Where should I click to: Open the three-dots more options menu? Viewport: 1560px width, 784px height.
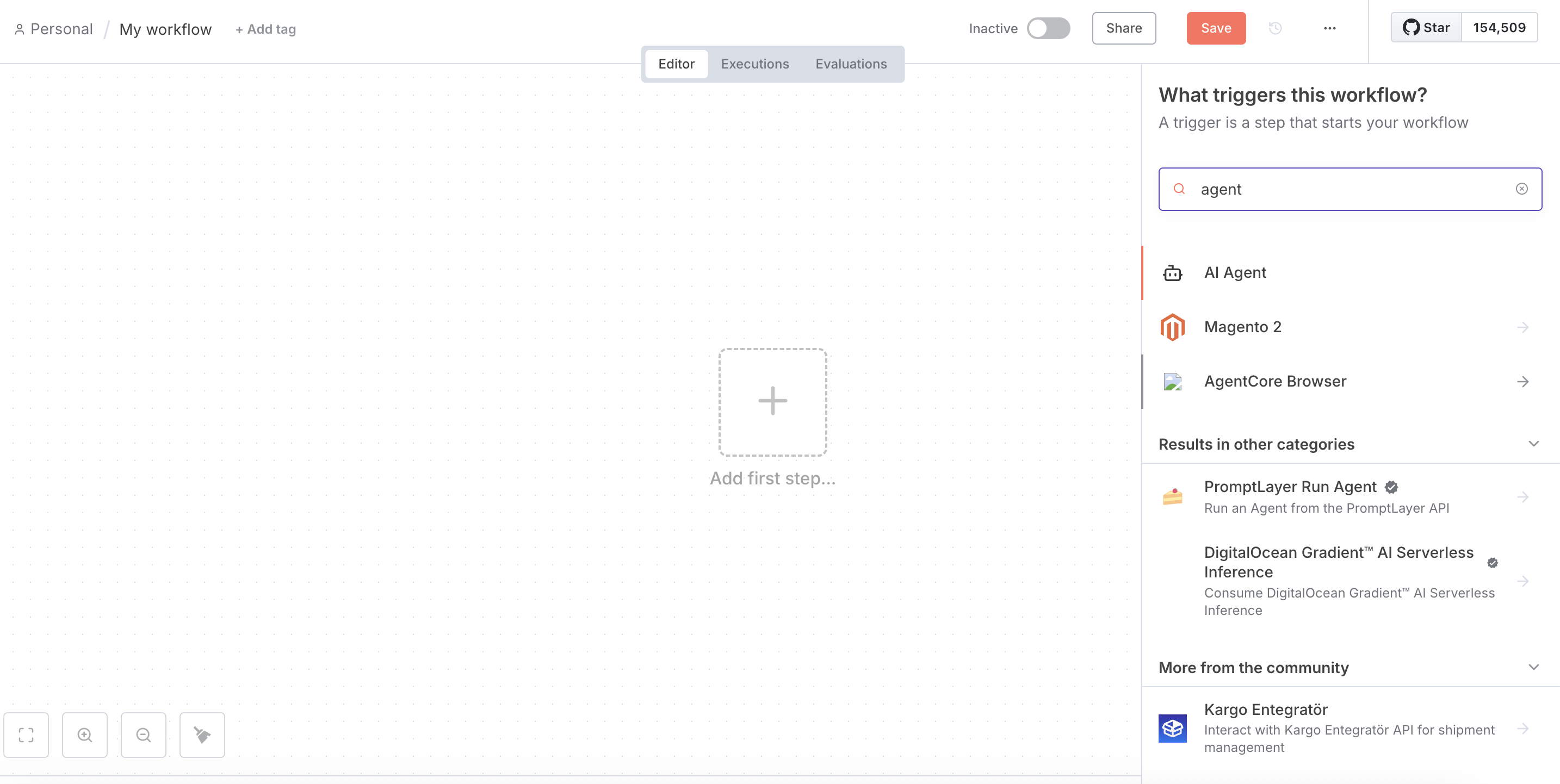coord(1329,28)
